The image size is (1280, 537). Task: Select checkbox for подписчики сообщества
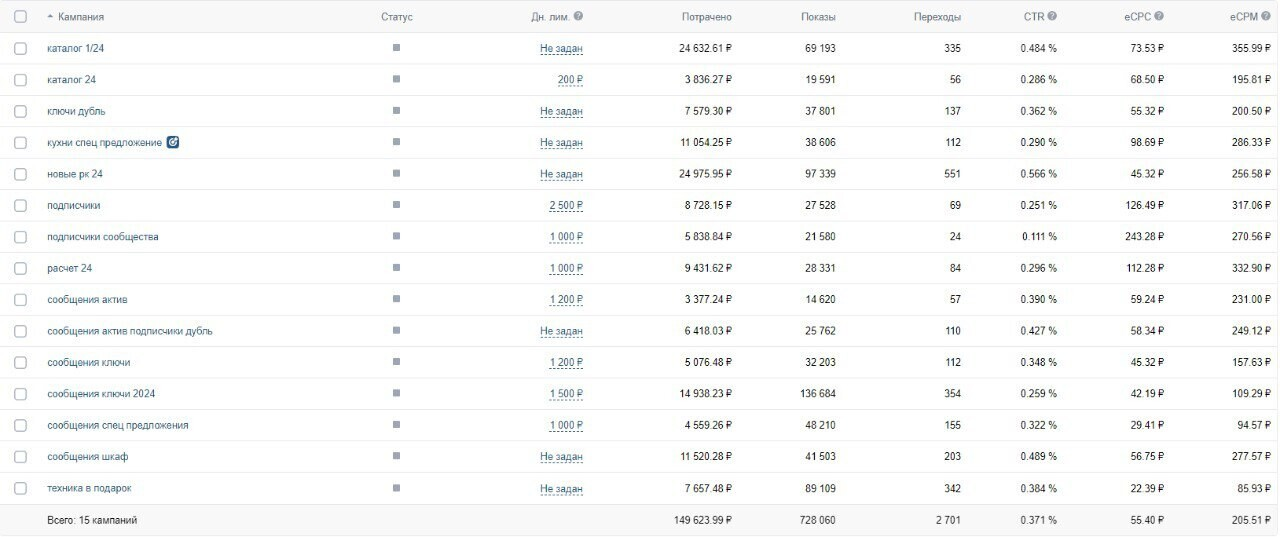point(21,237)
